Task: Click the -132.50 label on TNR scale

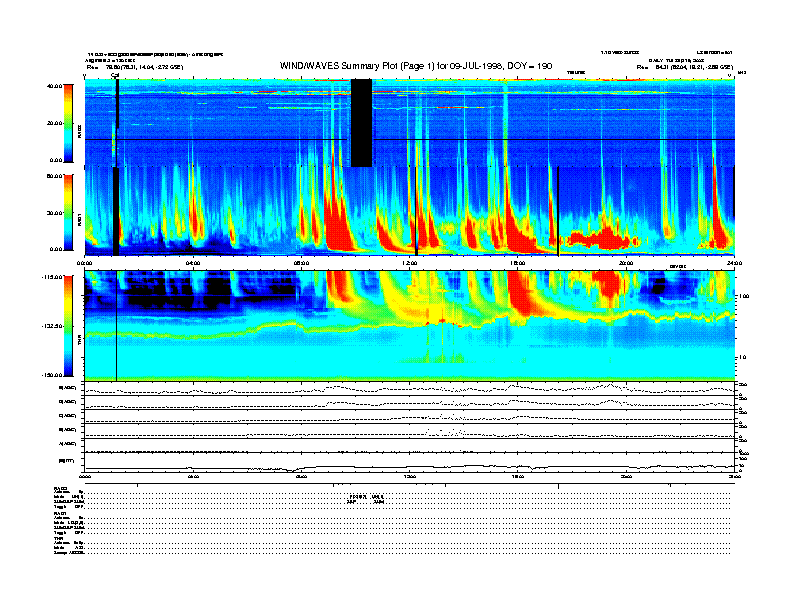Action: click(52, 326)
